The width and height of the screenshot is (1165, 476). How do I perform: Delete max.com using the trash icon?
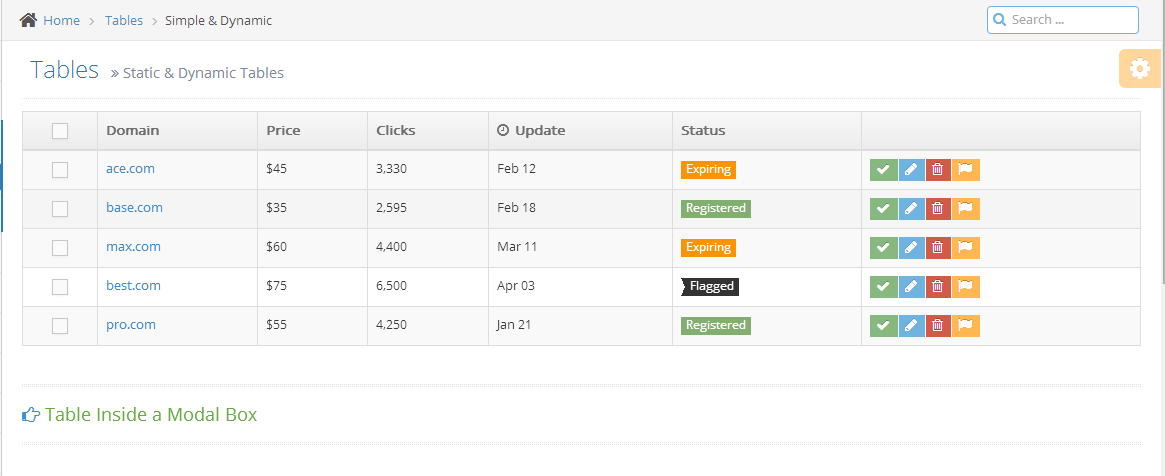point(938,248)
